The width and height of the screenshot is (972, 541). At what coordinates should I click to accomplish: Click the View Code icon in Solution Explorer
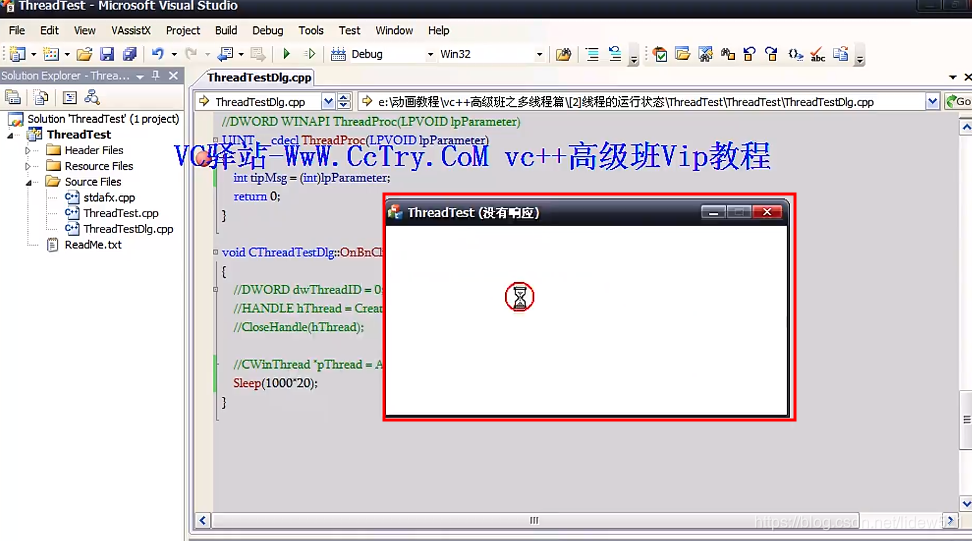tap(69, 97)
